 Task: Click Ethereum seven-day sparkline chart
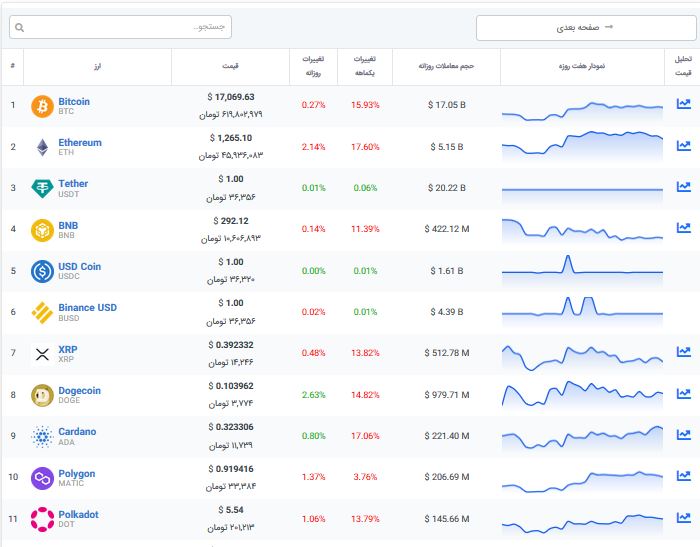click(582, 145)
